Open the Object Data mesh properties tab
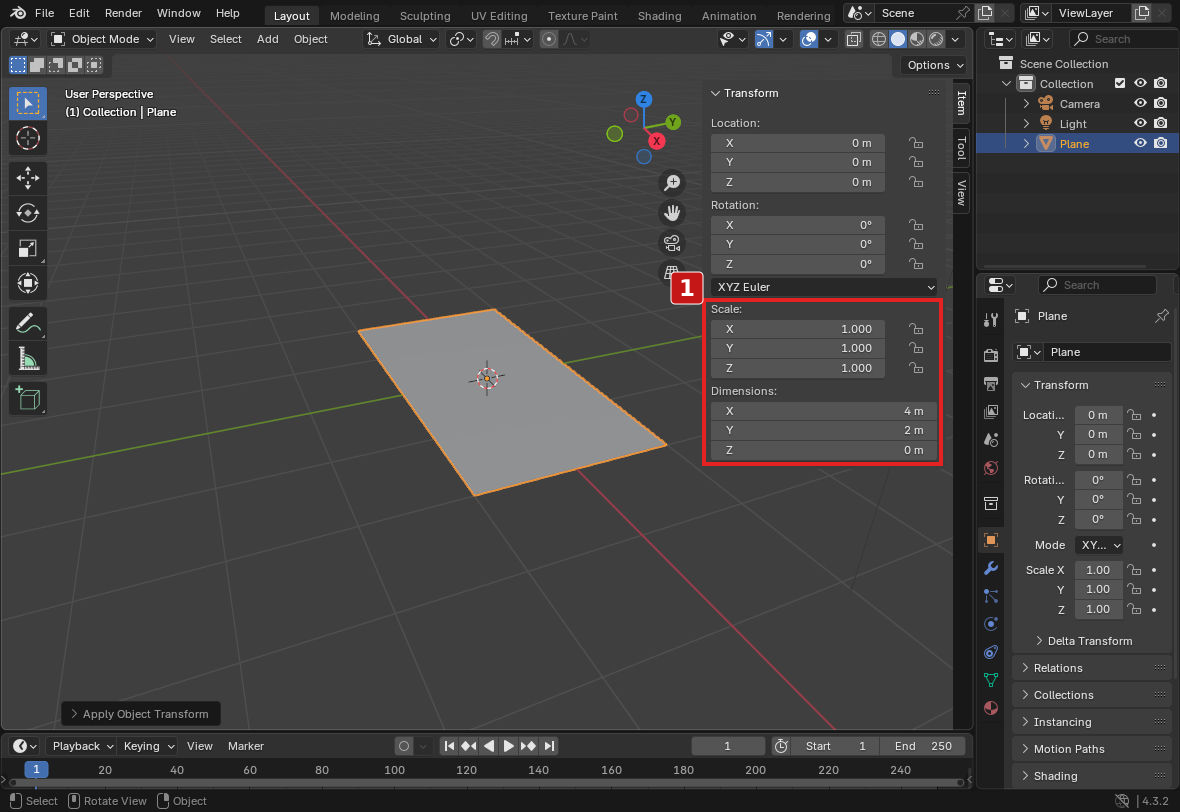The height and width of the screenshot is (812, 1180). tap(991, 680)
